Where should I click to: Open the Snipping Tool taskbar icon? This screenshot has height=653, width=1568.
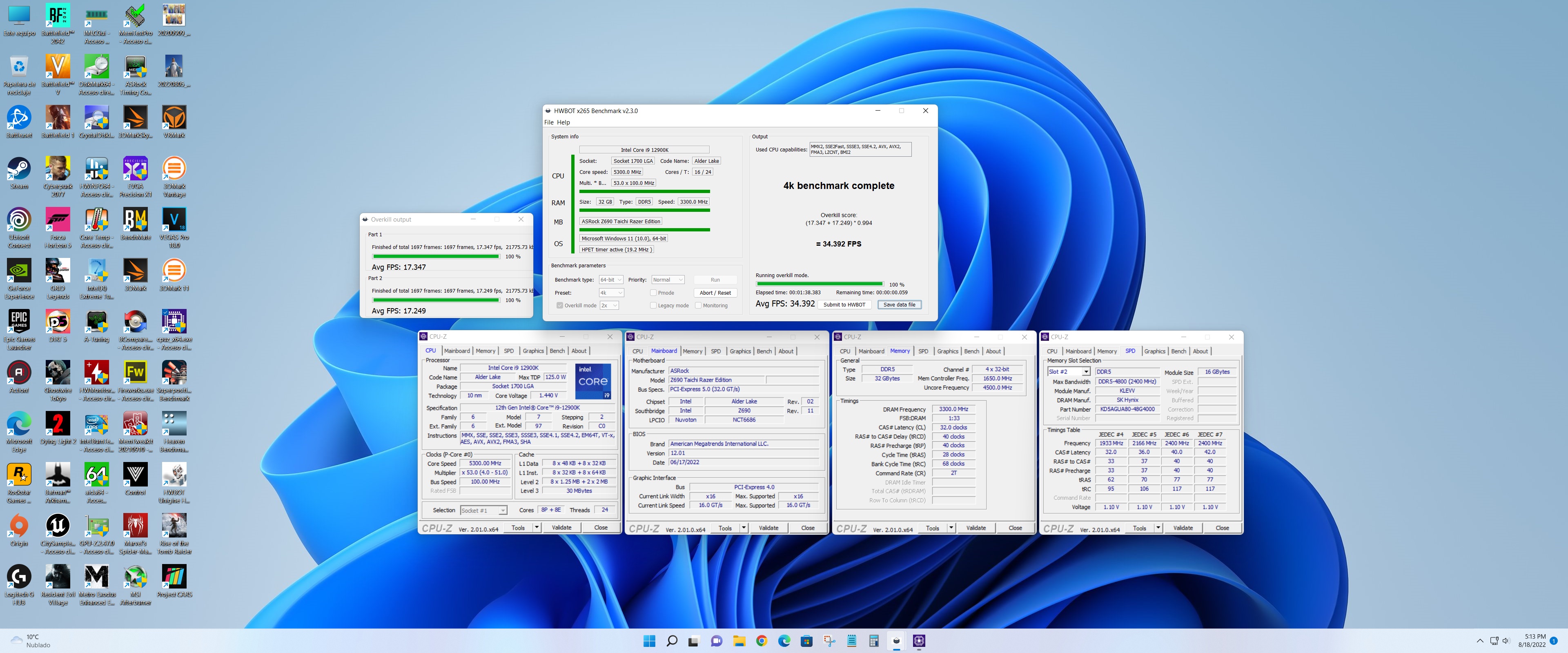(829, 641)
